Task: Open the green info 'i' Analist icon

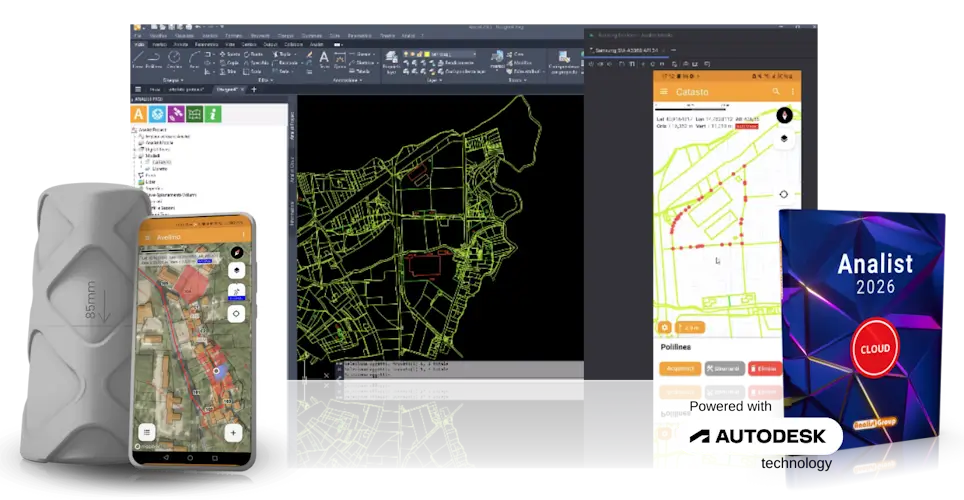Action: [x=213, y=114]
